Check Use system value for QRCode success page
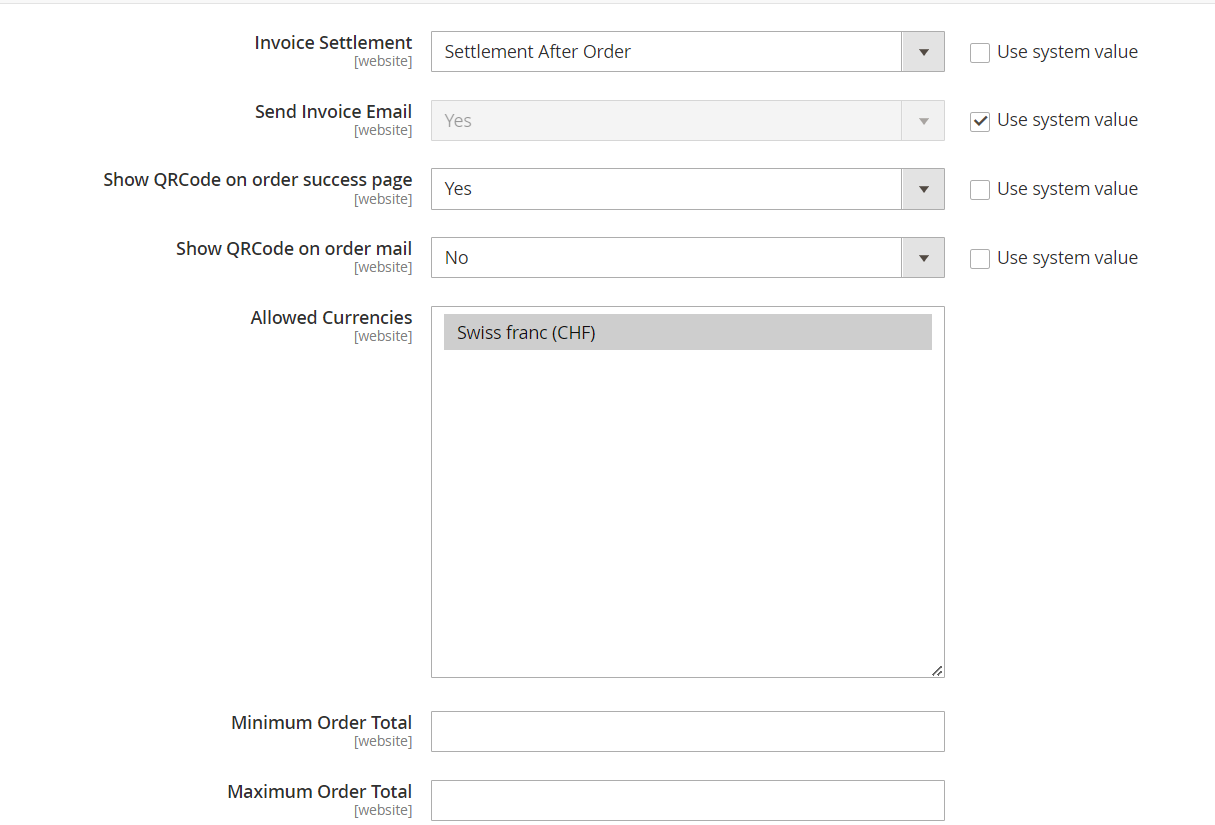The width and height of the screenshot is (1215, 825). pyautogui.click(x=980, y=190)
